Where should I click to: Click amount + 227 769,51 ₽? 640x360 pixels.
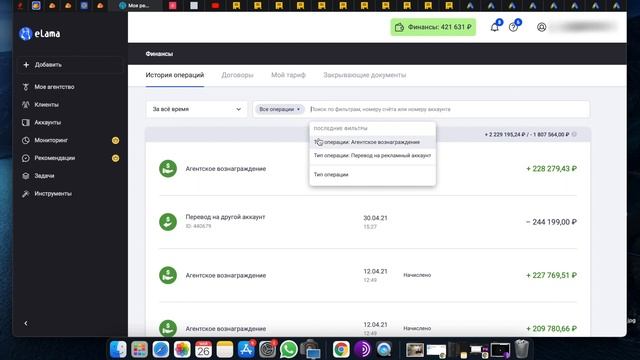[x=551, y=276]
